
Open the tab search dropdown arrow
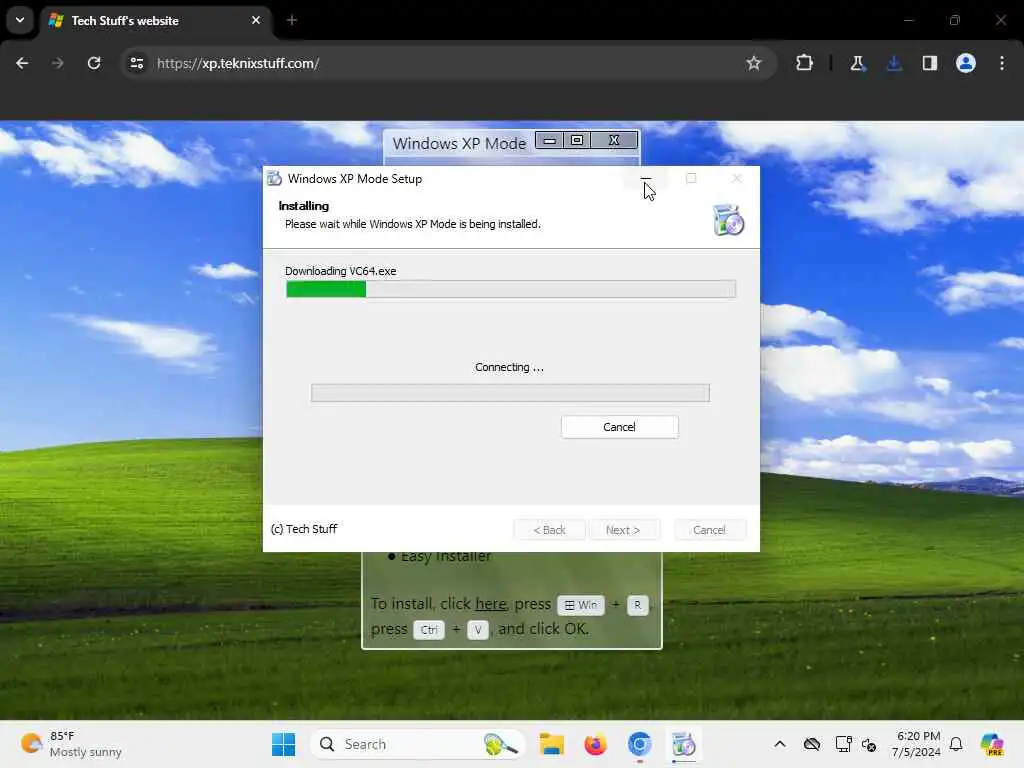point(20,20)
